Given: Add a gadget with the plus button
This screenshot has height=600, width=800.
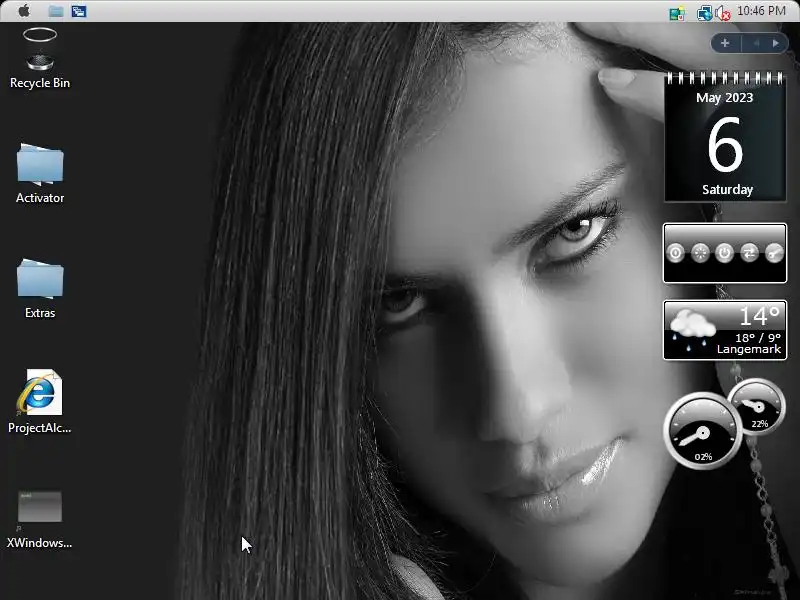Looking at the screenshot, I should tap(724, 43).
